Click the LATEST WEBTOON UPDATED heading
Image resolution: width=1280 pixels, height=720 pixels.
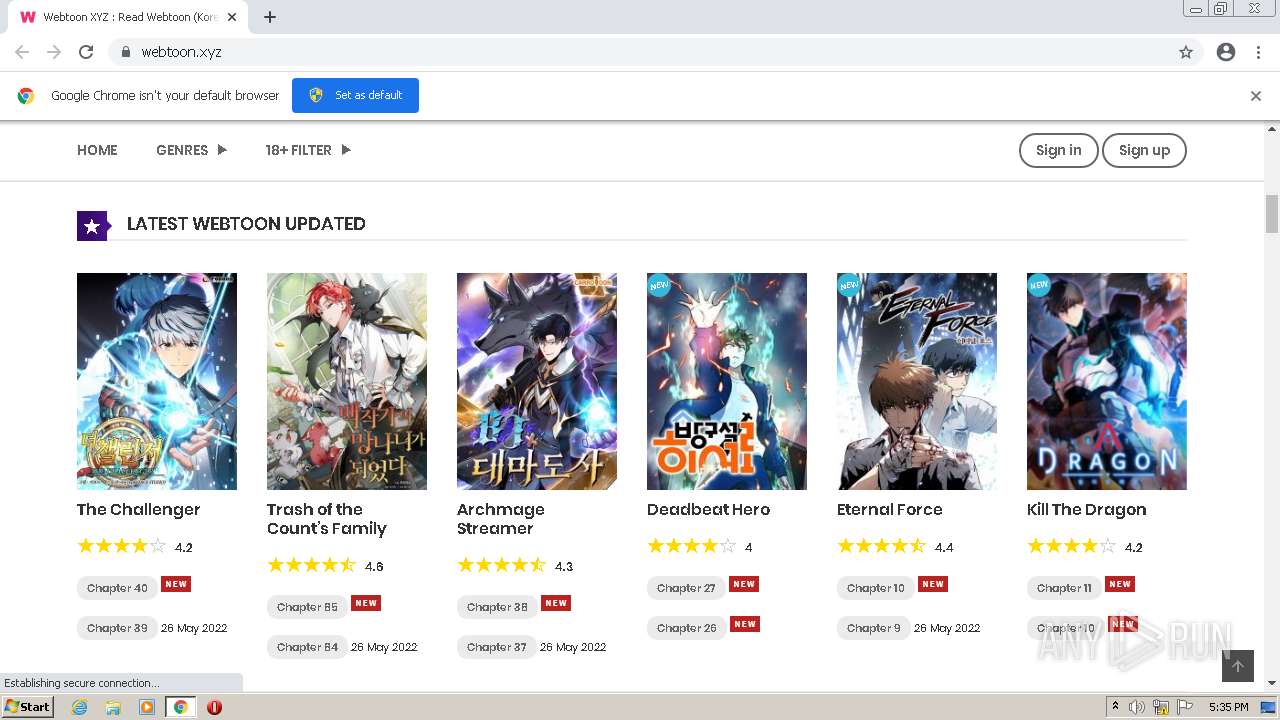pyautogui.click(x=246, y=224)
